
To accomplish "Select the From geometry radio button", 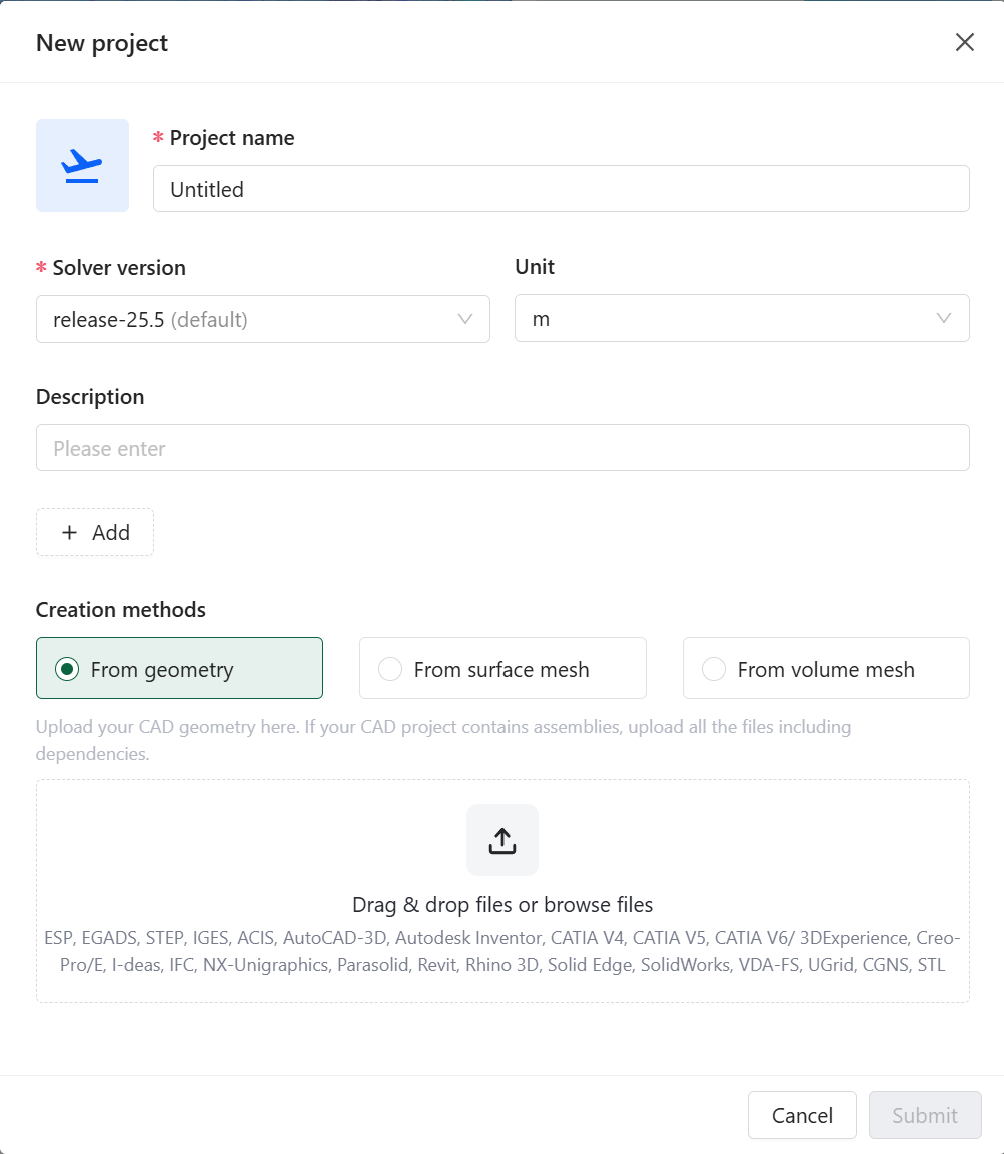I will click(x=67, y=669).
